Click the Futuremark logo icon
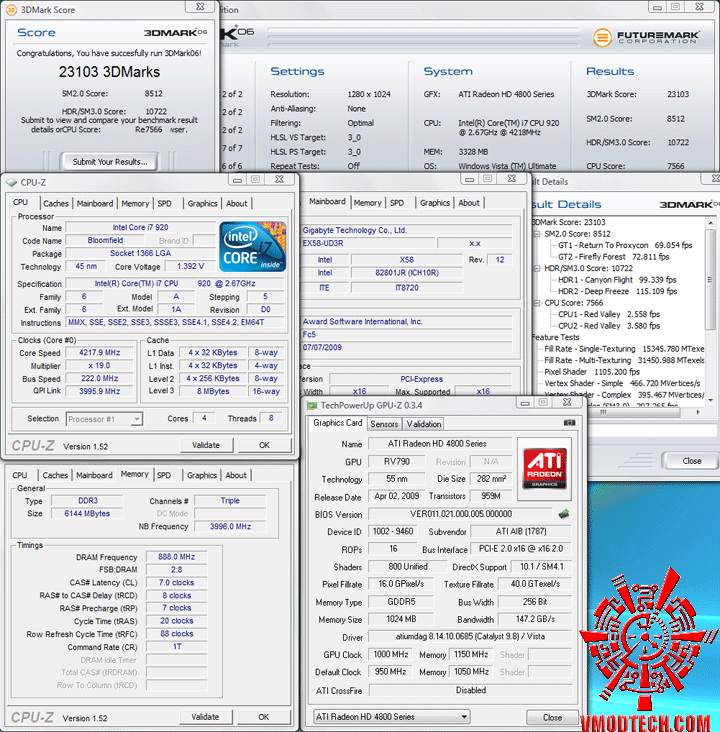720x732 pixels. (602, 37)
